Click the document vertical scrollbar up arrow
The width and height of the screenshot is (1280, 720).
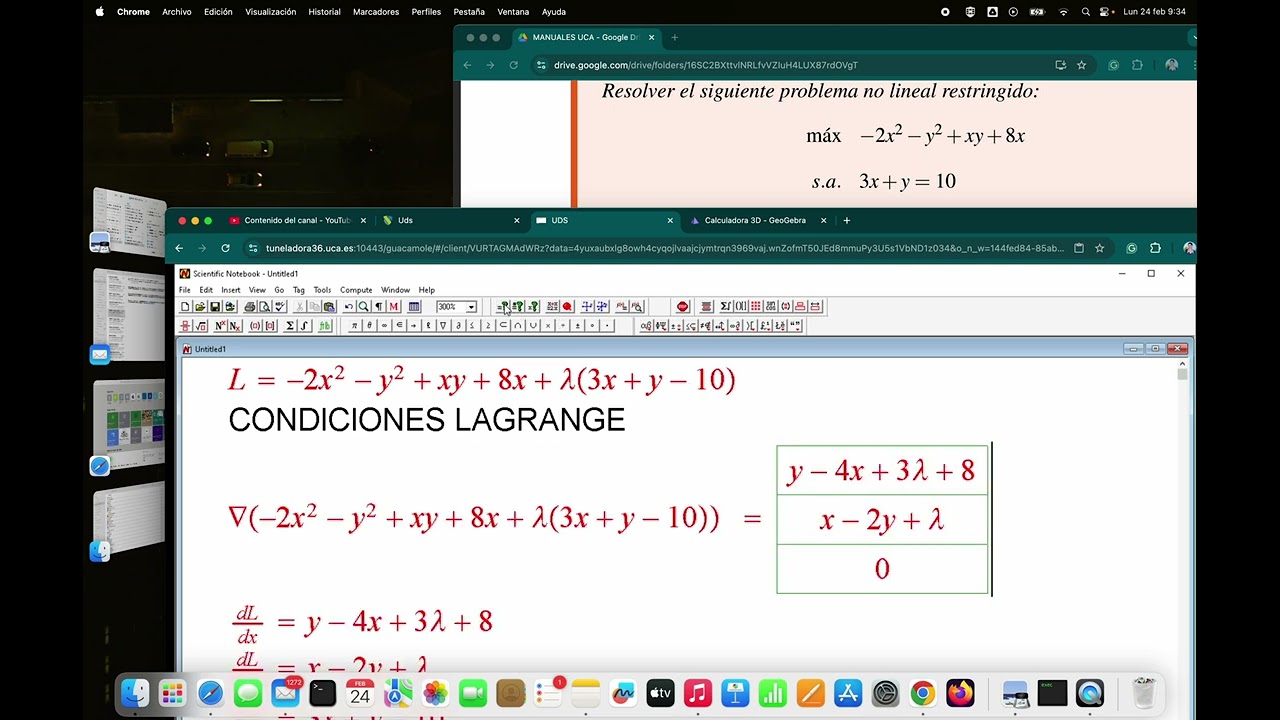(1183, 365)
